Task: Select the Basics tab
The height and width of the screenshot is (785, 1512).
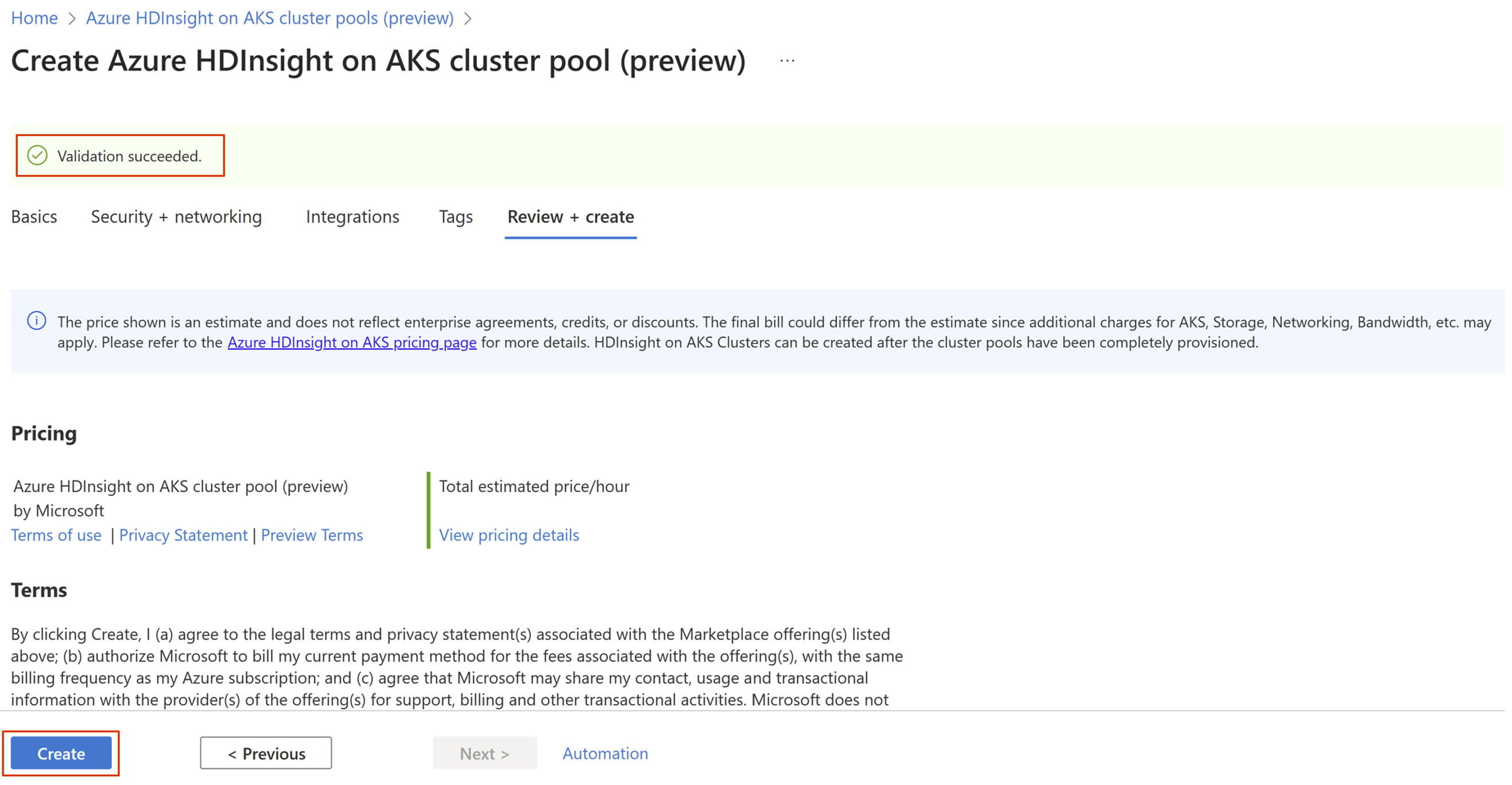Action: coord(33,216)
